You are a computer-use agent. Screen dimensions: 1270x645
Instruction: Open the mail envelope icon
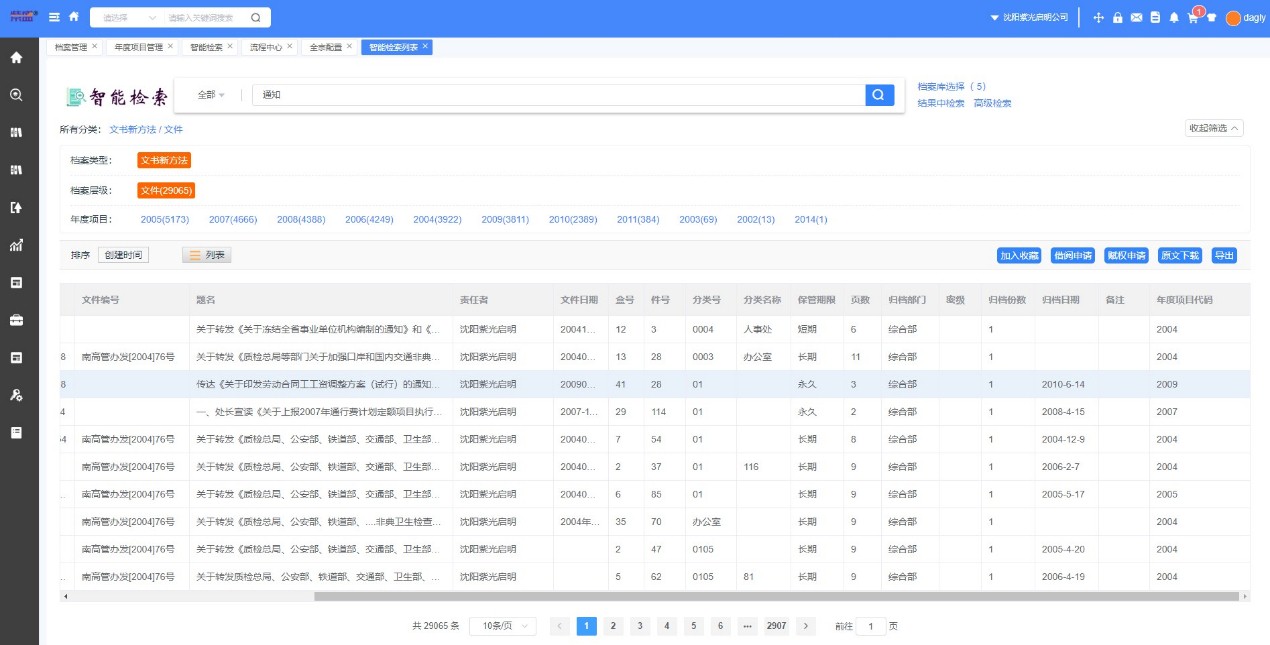point(1136,18)
